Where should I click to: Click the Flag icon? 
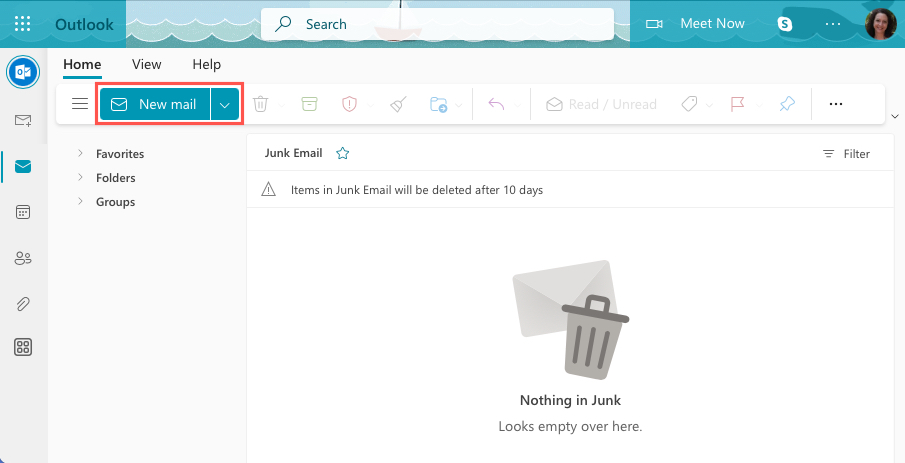[737, 104]
